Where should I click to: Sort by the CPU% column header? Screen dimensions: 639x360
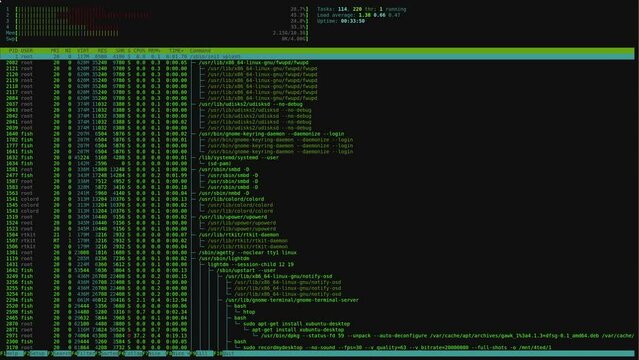139,51
